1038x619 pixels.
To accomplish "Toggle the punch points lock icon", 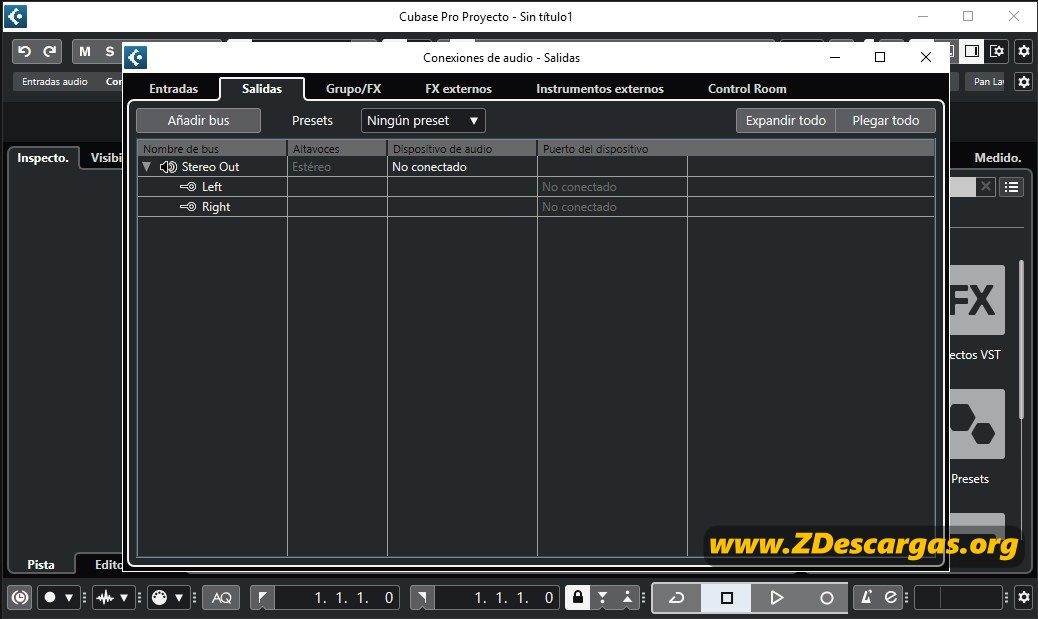I will click(577, 598).
